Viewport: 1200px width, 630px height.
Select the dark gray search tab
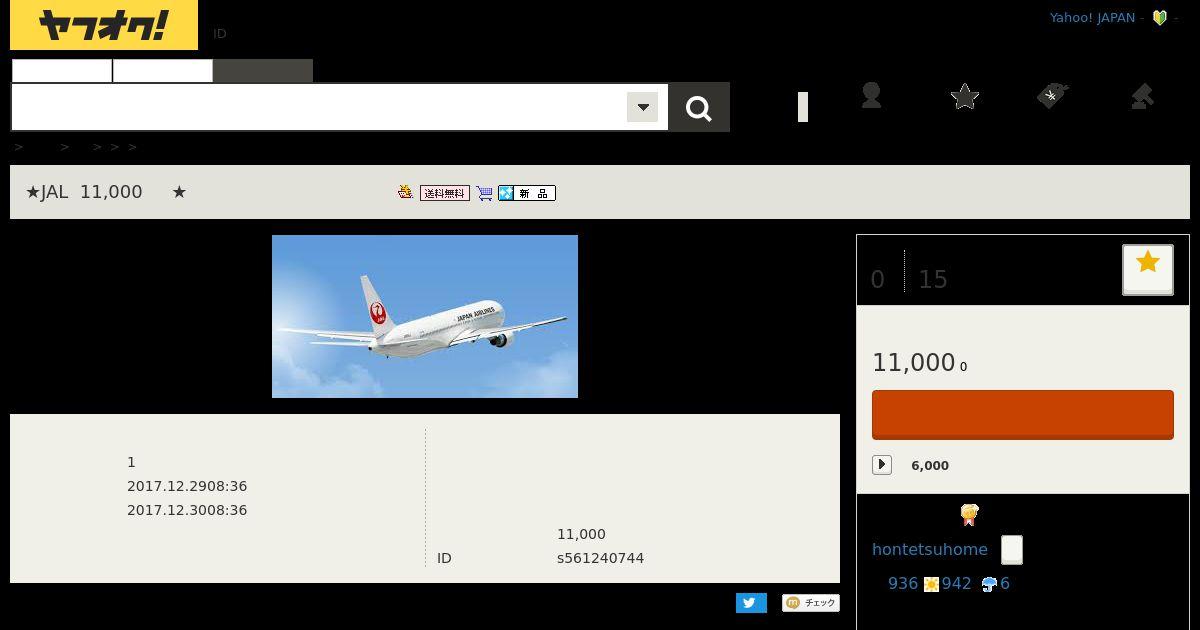pyautogui.click(x=263, y=71)
